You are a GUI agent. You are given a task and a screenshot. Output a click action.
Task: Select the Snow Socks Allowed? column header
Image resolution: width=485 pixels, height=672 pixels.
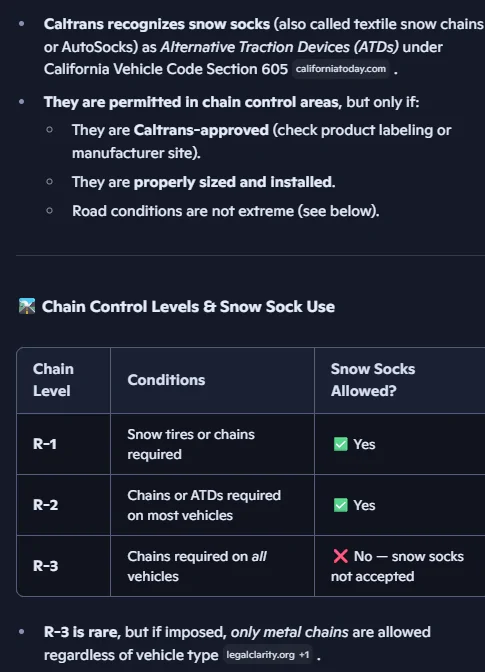click(x=400, y=380)
